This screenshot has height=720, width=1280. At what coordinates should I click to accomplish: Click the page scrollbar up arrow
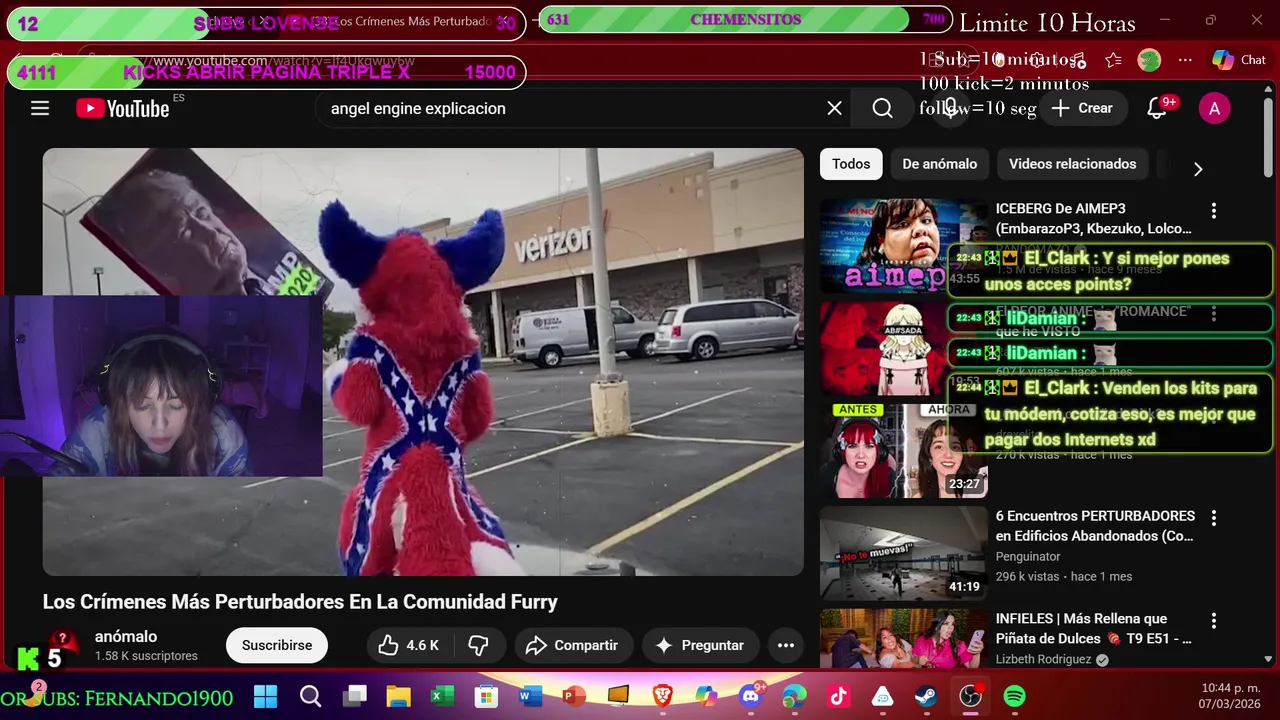(1269, 91)
